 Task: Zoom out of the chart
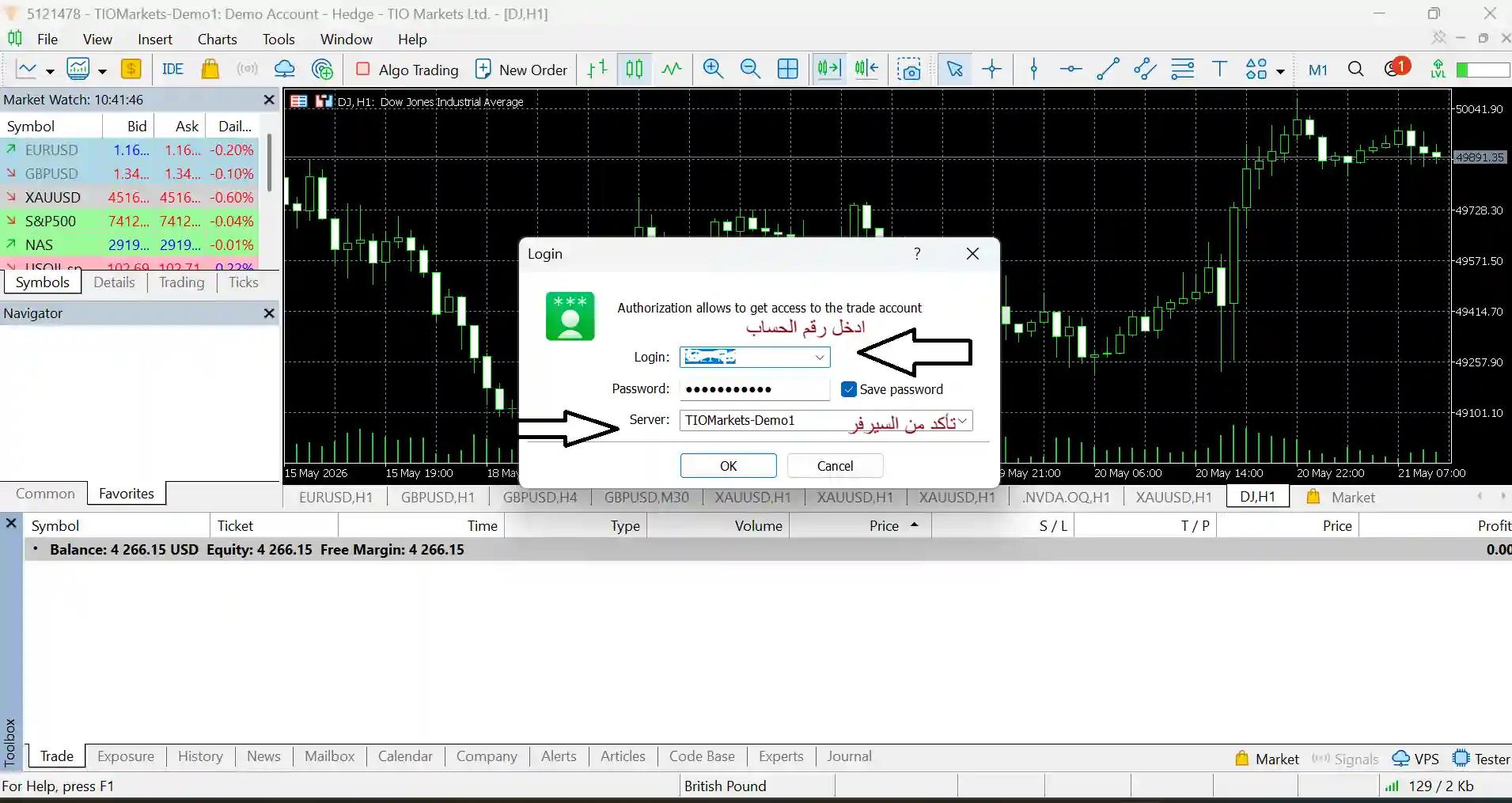[x=750, y=70]
